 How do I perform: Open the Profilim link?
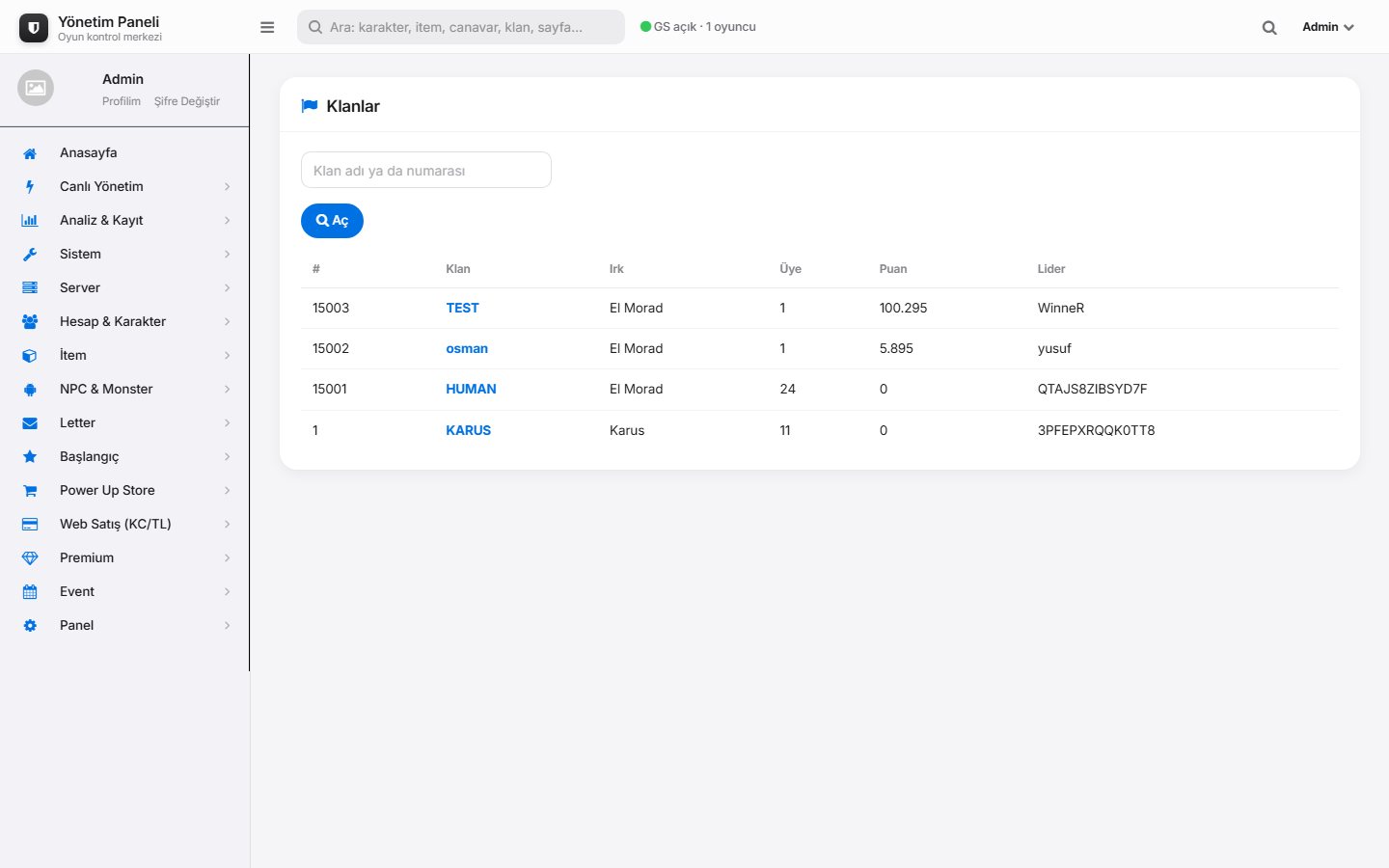[122, 101]
